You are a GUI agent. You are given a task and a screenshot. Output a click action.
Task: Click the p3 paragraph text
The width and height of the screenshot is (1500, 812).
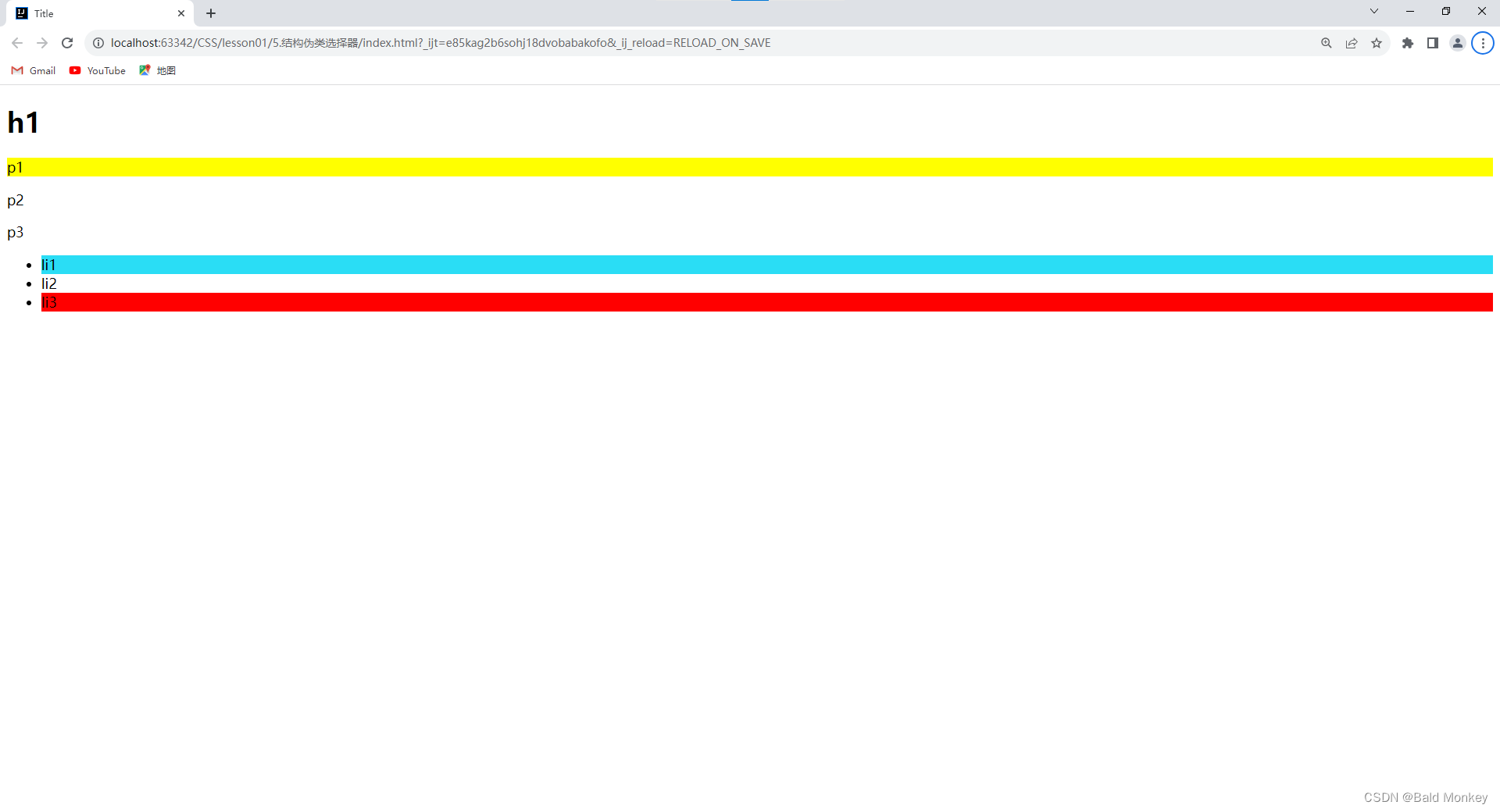point(16,233)
